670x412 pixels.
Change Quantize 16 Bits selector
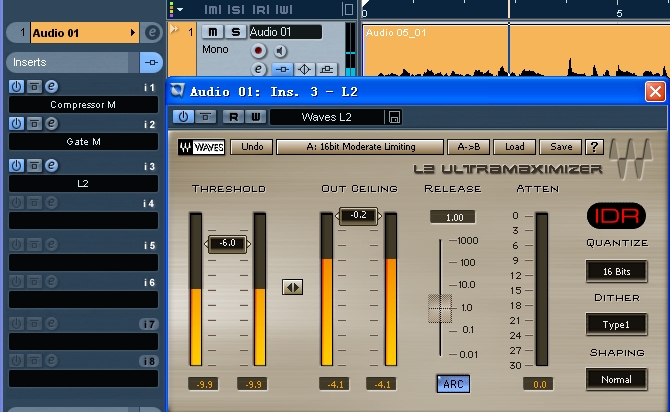617,271
